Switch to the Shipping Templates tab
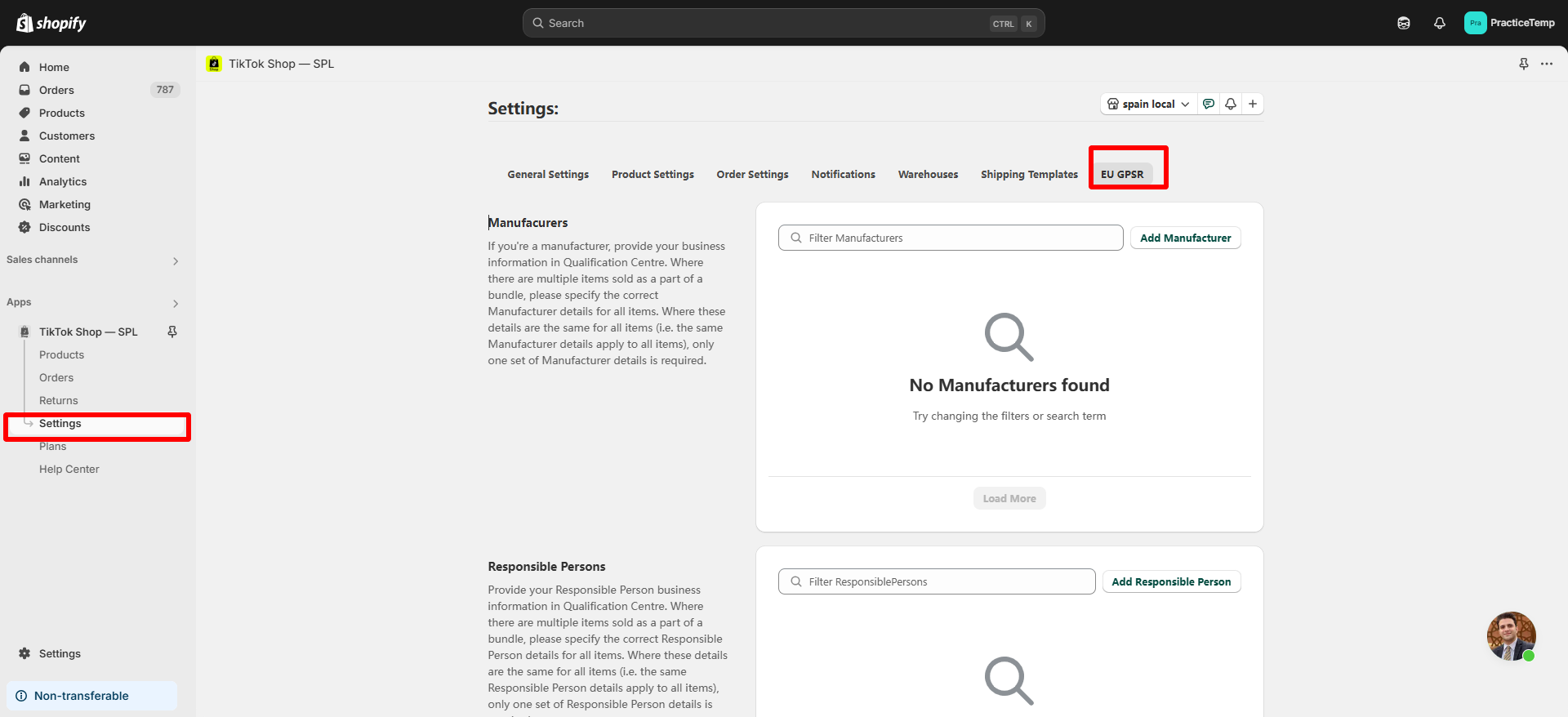Viewport: 1568px width, 717px height. point(1029,174)
